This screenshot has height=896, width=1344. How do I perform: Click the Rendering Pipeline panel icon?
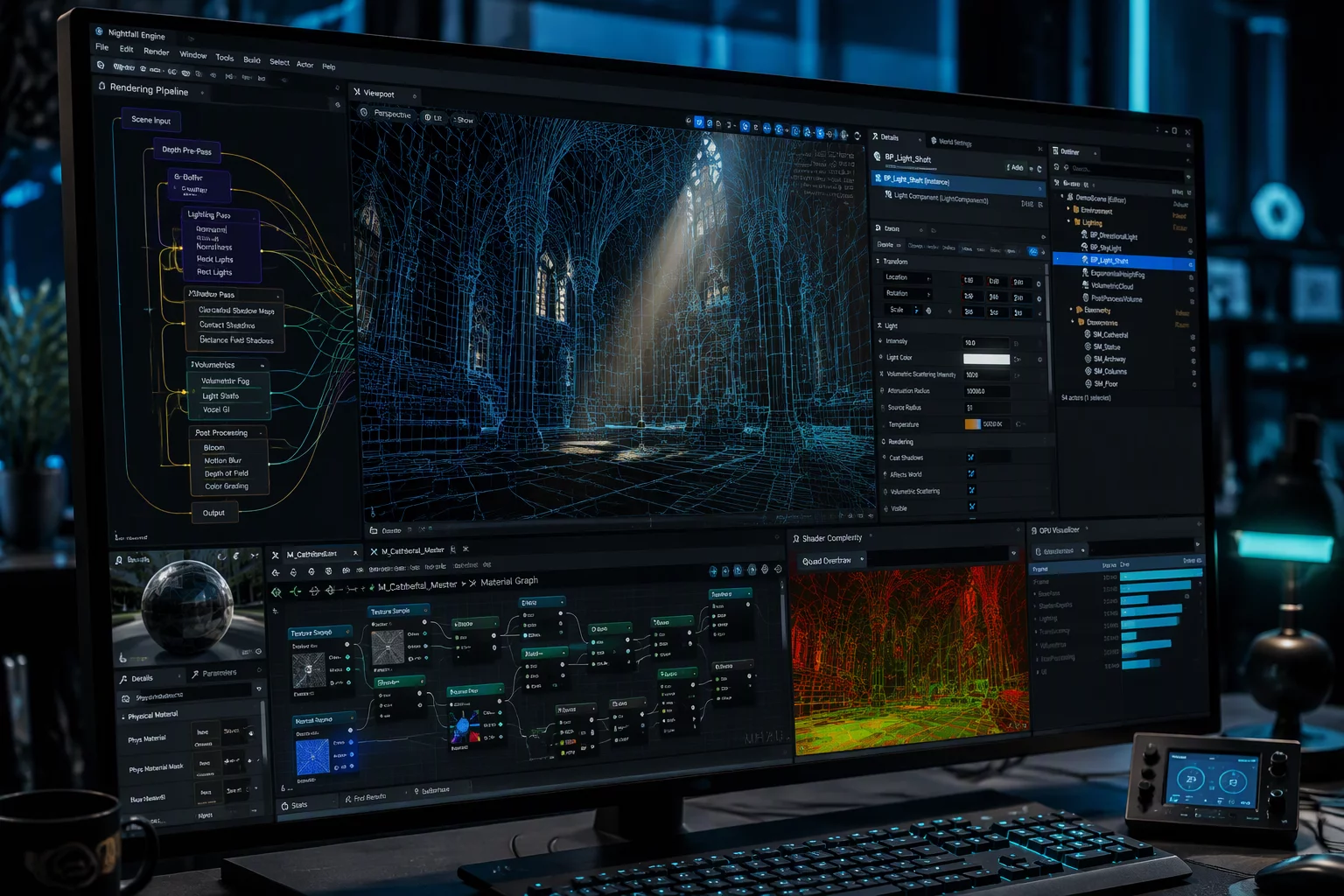point(102,87)
